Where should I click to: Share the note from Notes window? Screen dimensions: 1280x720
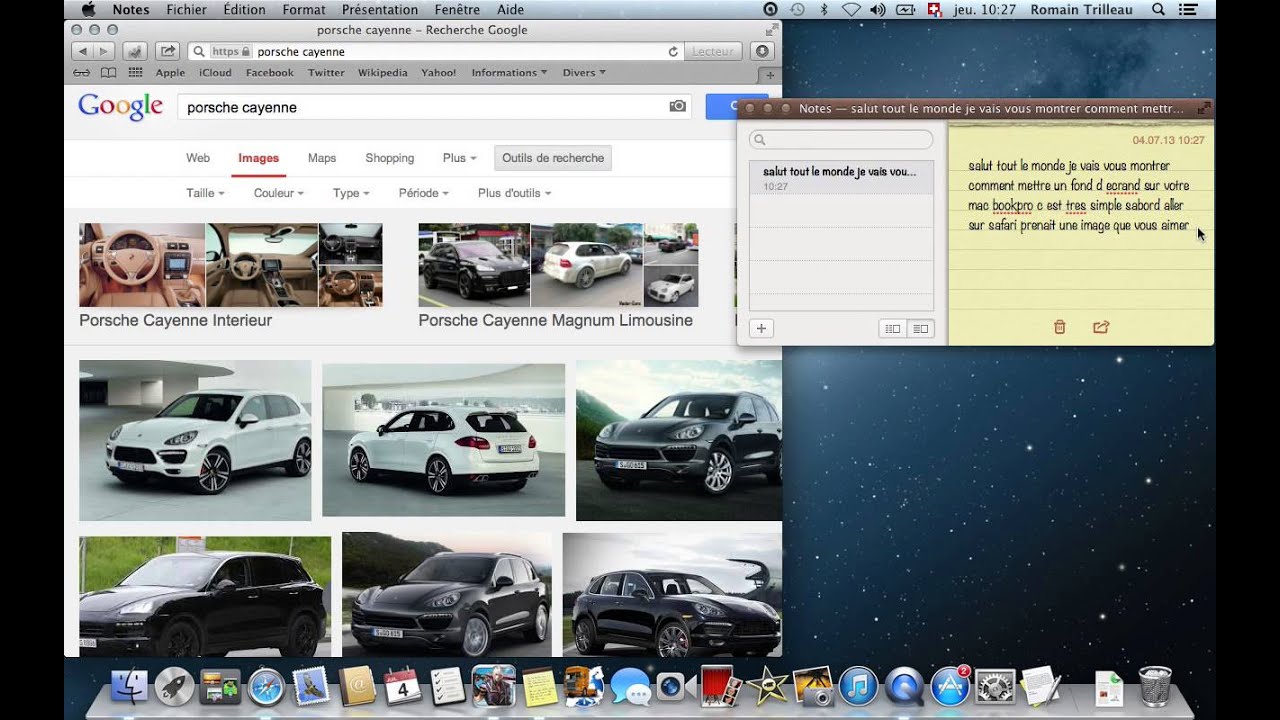point(1101,327)
